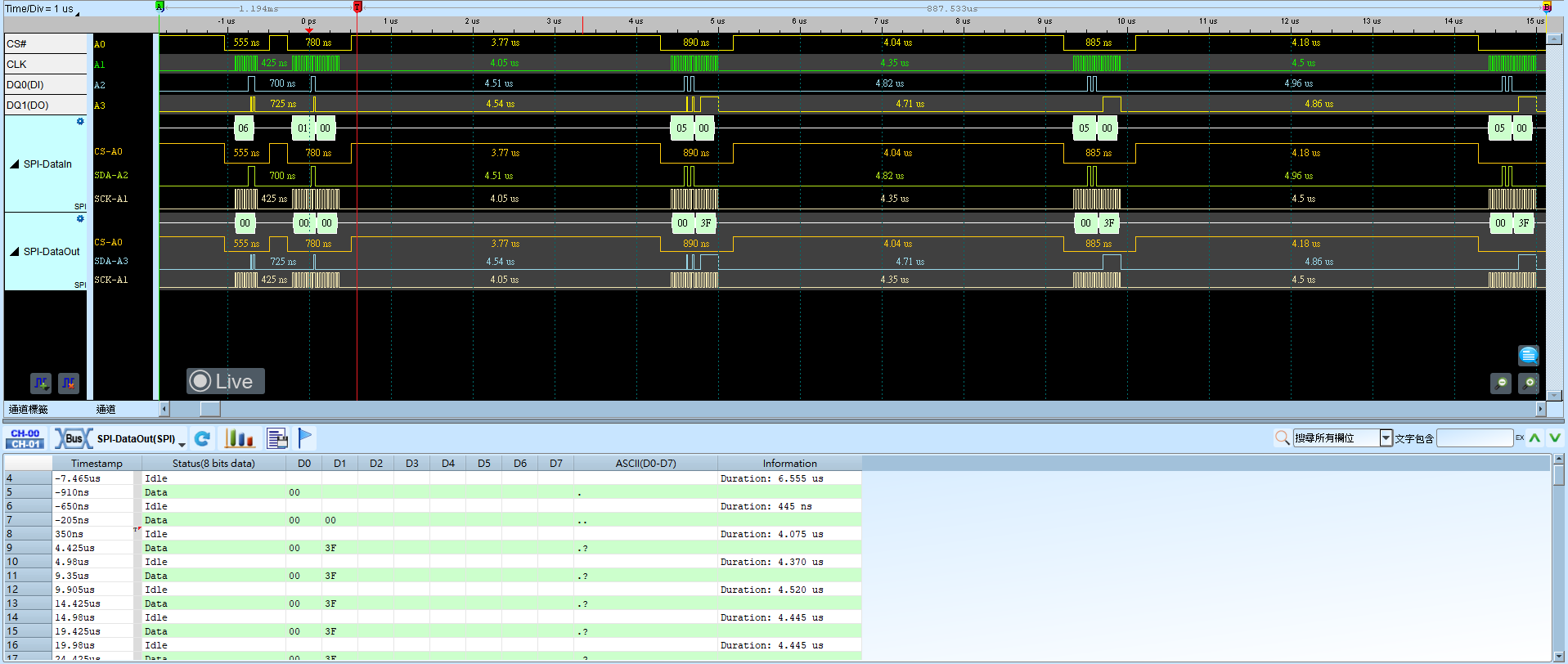
Task: Click the blue comment bubble icon
Action: (x=1529, y=355)
